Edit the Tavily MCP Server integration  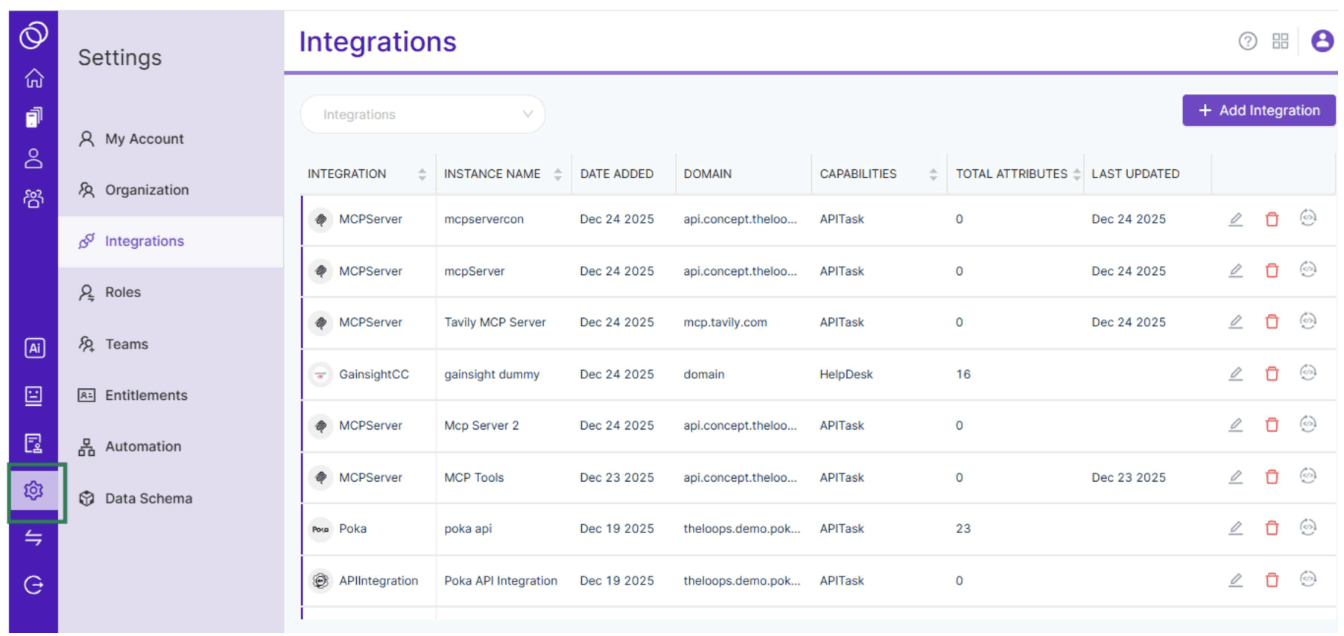(1236, 322)
